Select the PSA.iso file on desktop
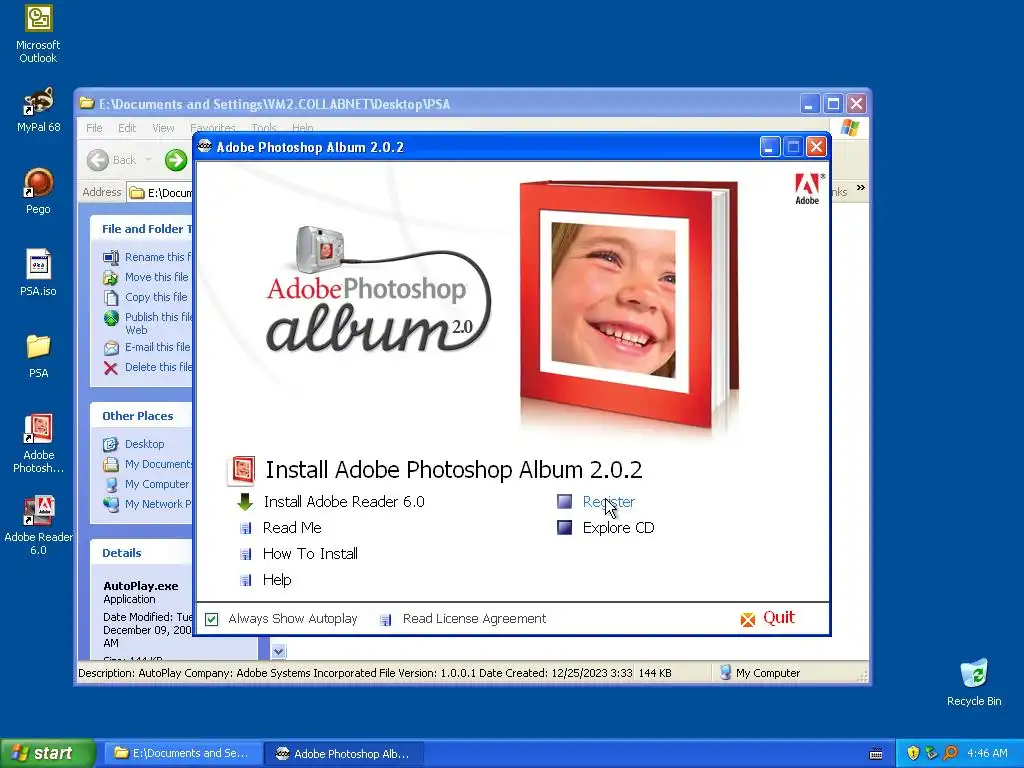 pyautogui.click(x=38, y=273)
